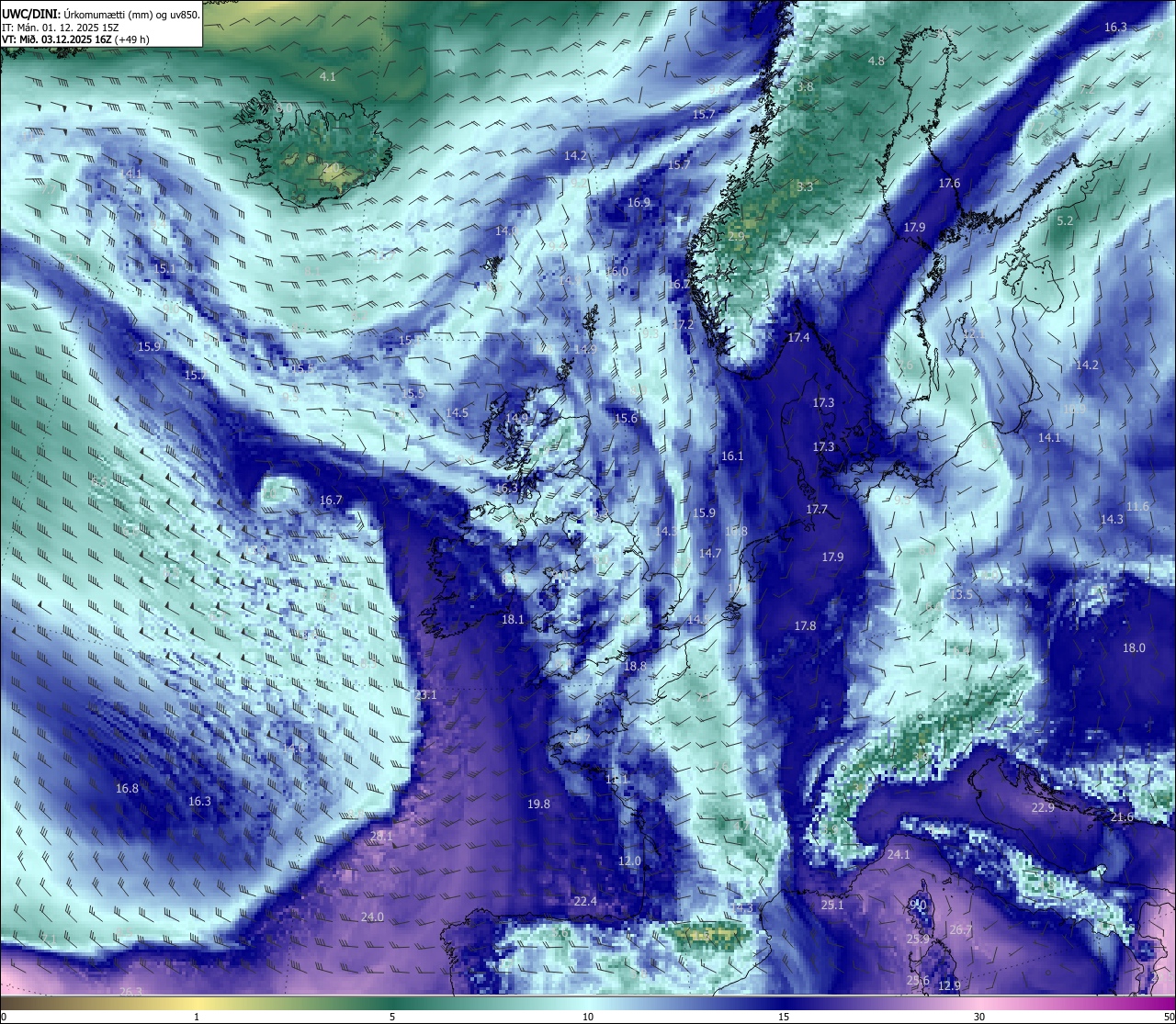Click the color scale tick label '1'
The image size is (1176, 1024).
tap(197, 1017)
